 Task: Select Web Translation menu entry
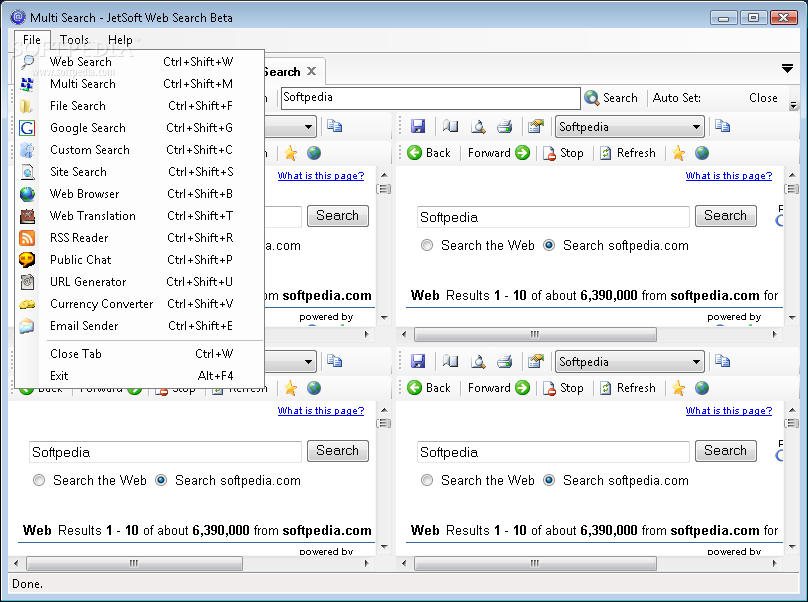(140, 216)
